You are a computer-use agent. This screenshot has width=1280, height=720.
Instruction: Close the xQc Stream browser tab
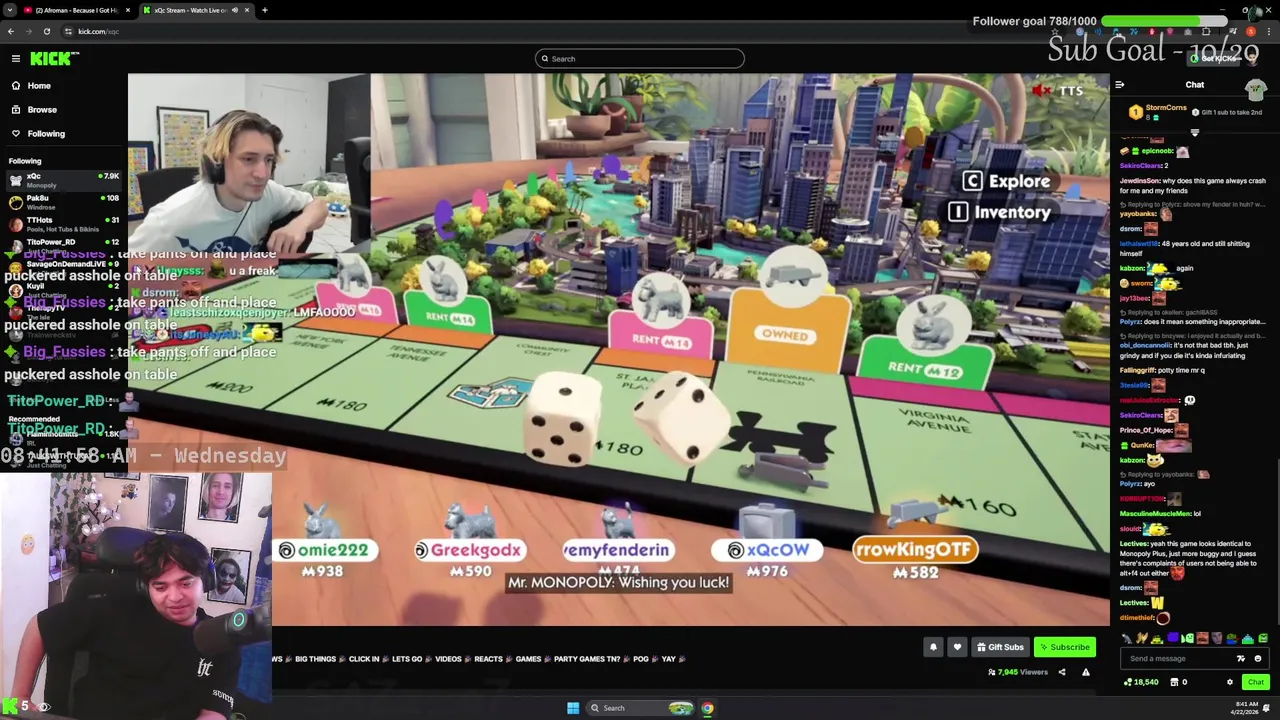(x=248, y=10)
